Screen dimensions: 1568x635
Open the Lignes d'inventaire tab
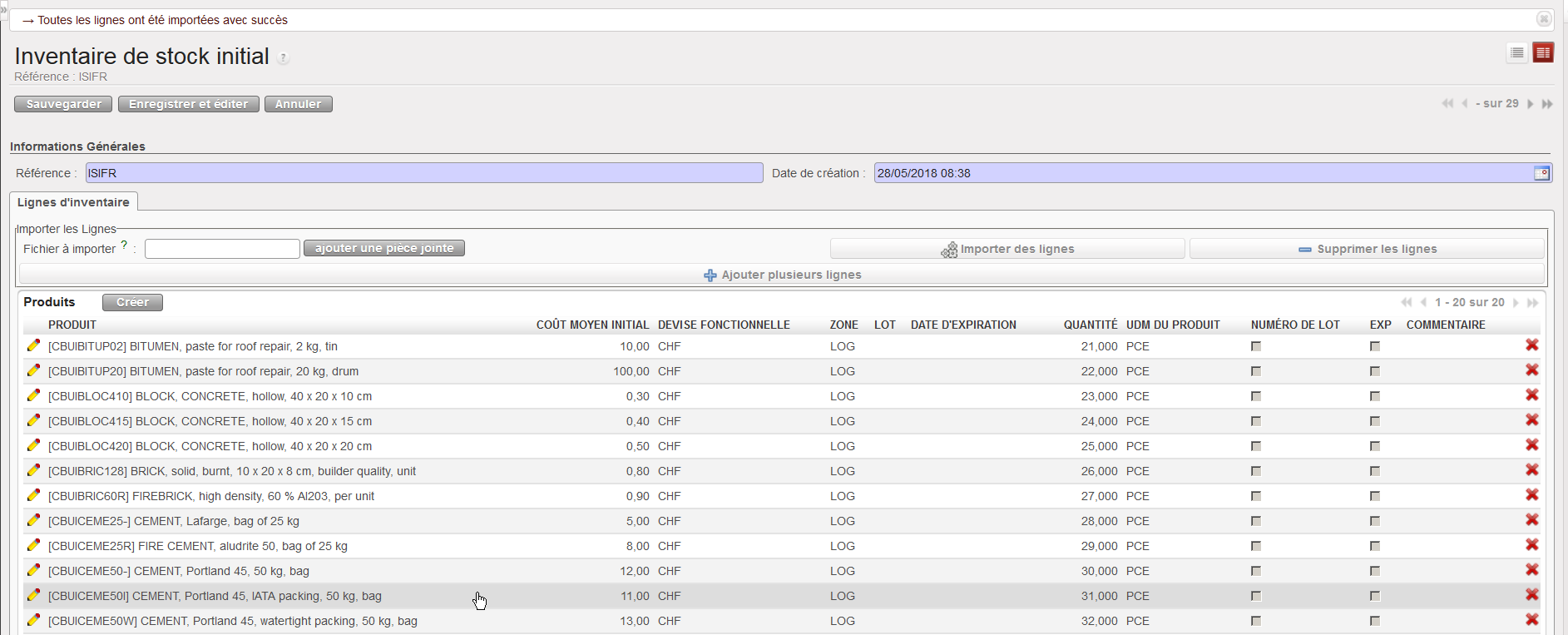73,202
